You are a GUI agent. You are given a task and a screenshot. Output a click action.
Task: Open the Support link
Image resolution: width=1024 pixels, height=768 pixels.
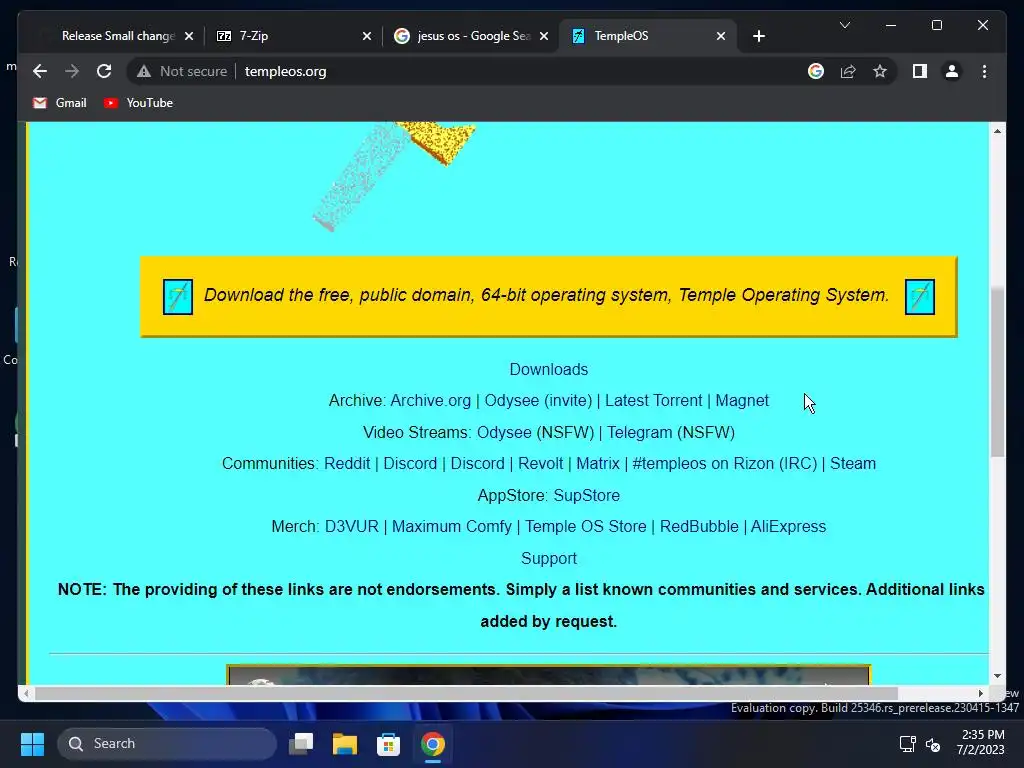pyautogui.click(x=549, y=558)
